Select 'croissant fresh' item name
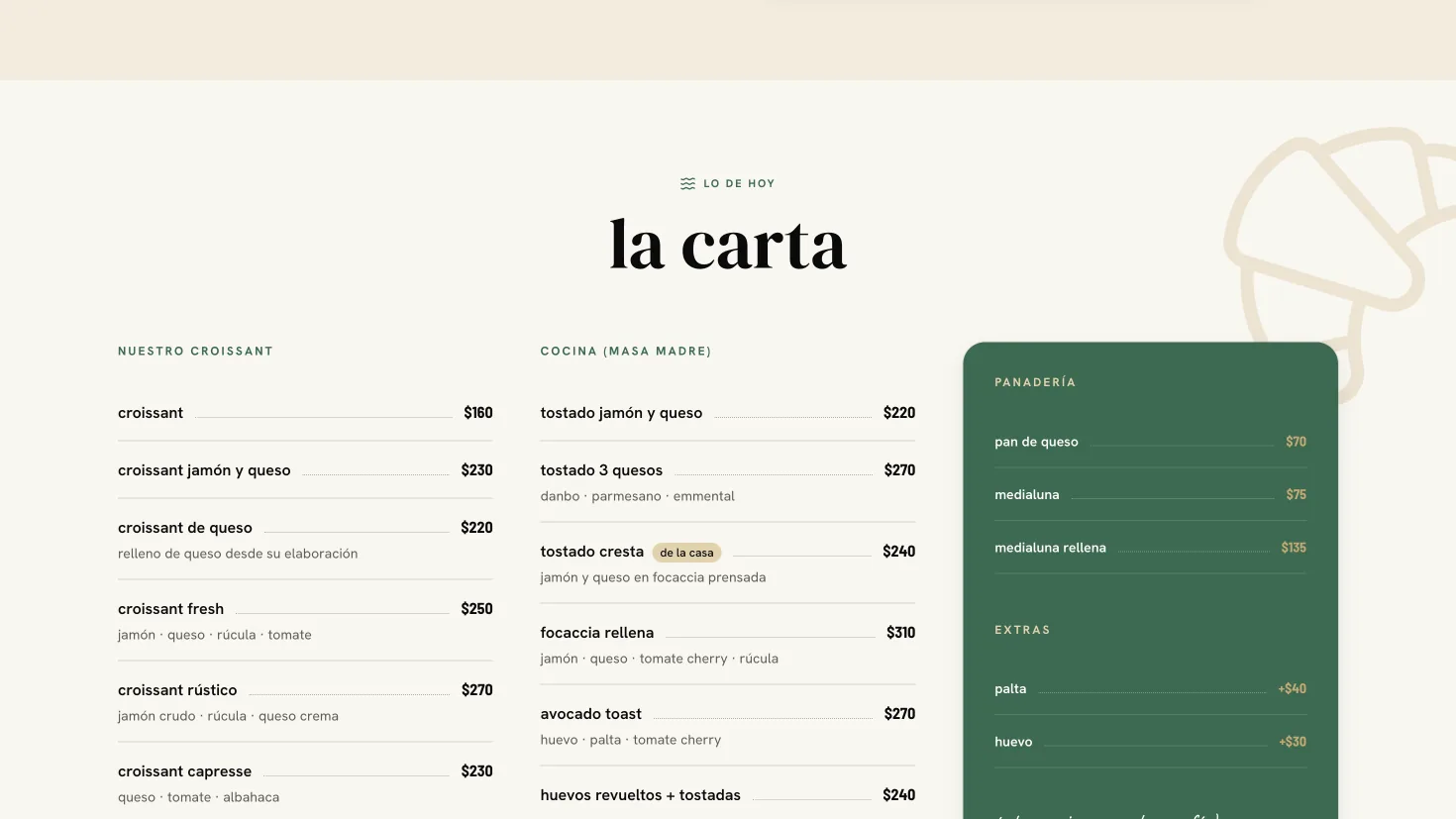 point(170,609)
